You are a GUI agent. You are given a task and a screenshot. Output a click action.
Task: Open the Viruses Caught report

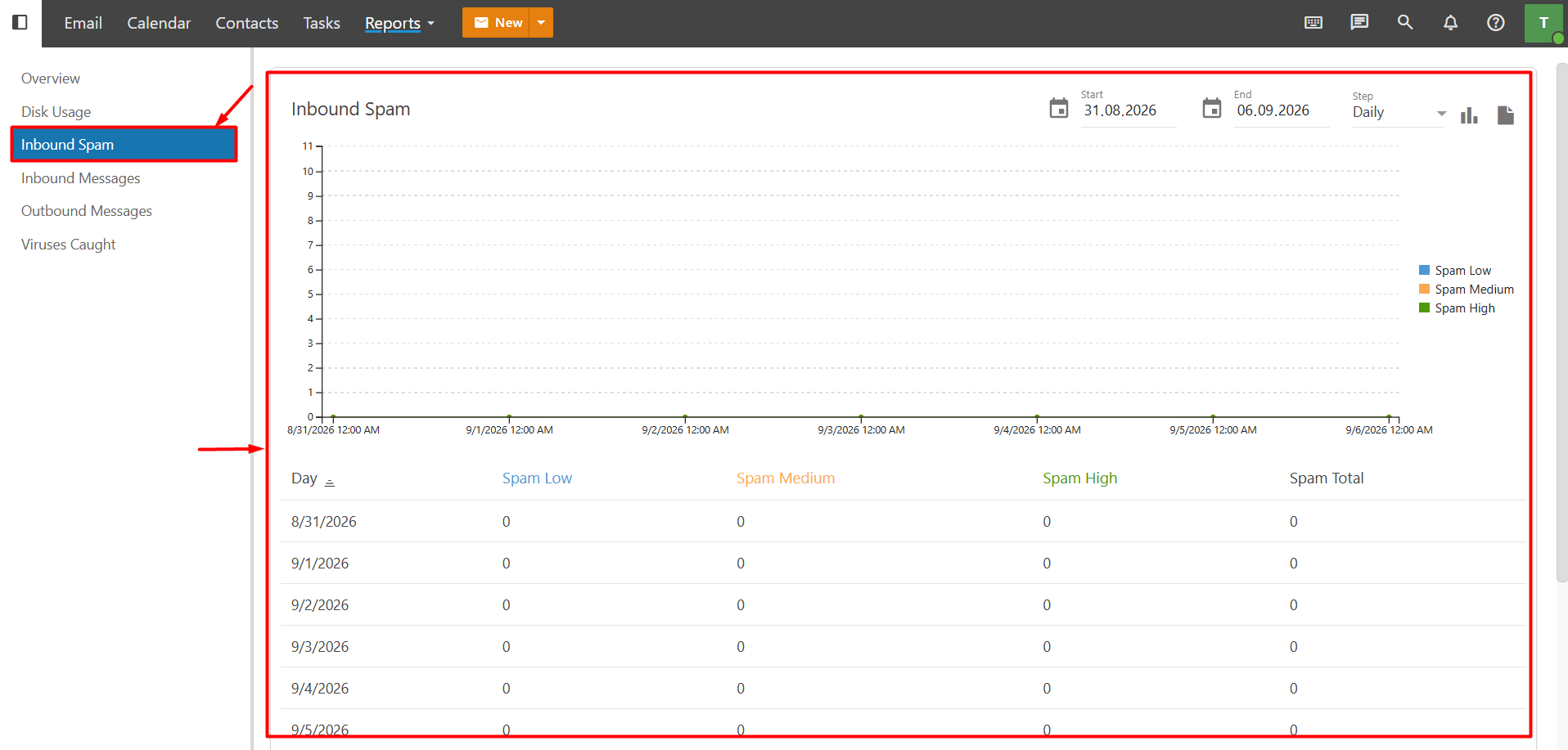[69, 245]
